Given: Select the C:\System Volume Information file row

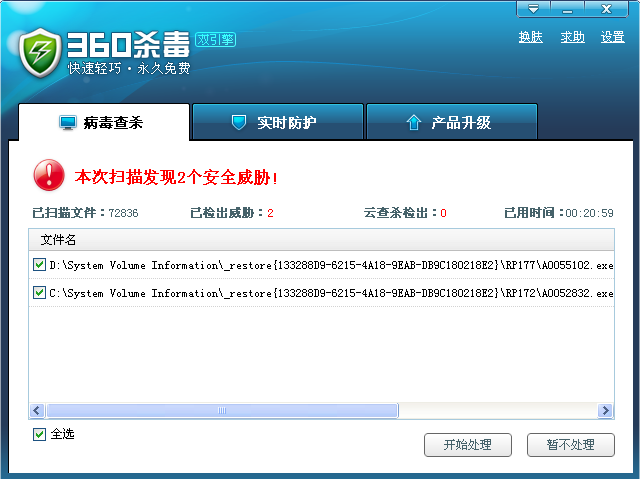Looking at the screenshot, I should pos(322,293).
